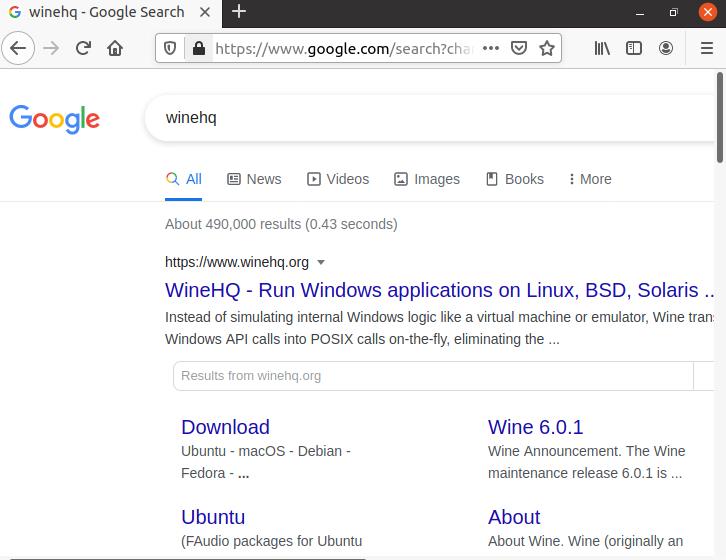Click the winehq search box
Image resolution: width=726 pixels, height=560 pixels.
tap(431, 118)
